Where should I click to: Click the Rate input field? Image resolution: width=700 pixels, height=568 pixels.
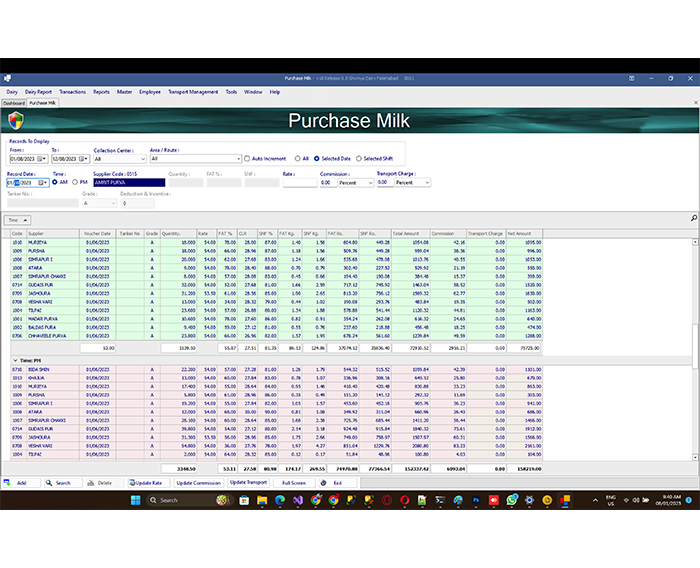(298, 183)
